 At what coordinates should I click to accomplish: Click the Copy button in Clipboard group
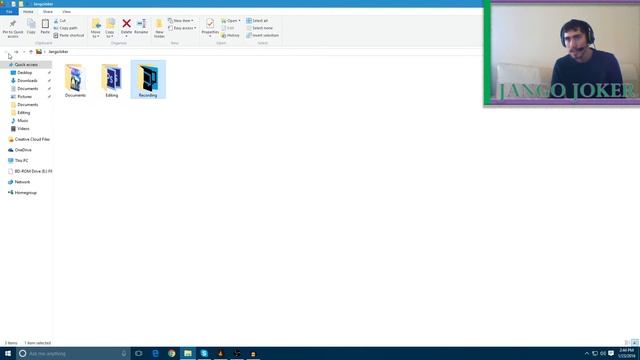31,27
